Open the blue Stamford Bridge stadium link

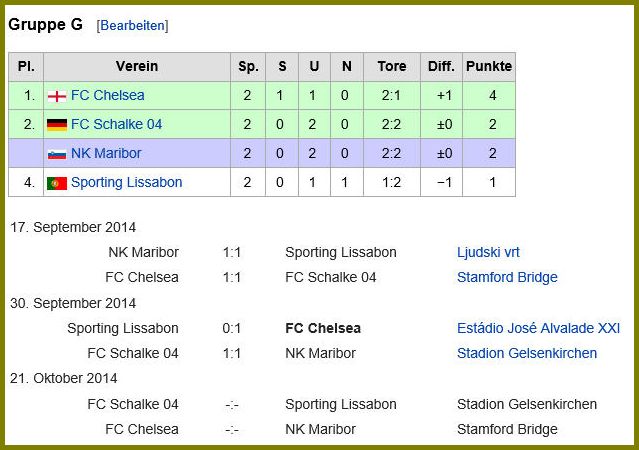[507, 277]
